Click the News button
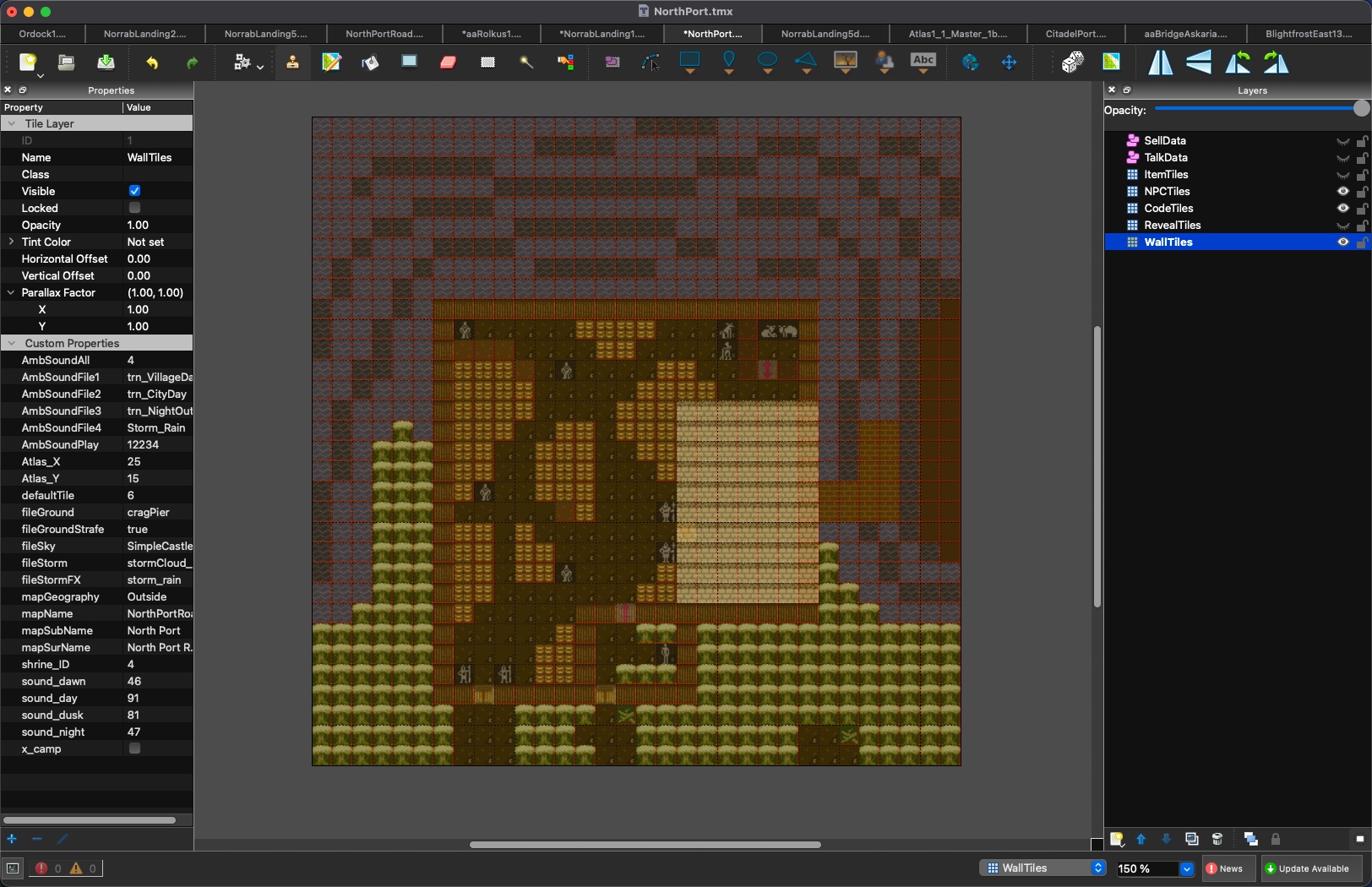Viewport: 1372px width, 887px height. (x=1224, y=868)
